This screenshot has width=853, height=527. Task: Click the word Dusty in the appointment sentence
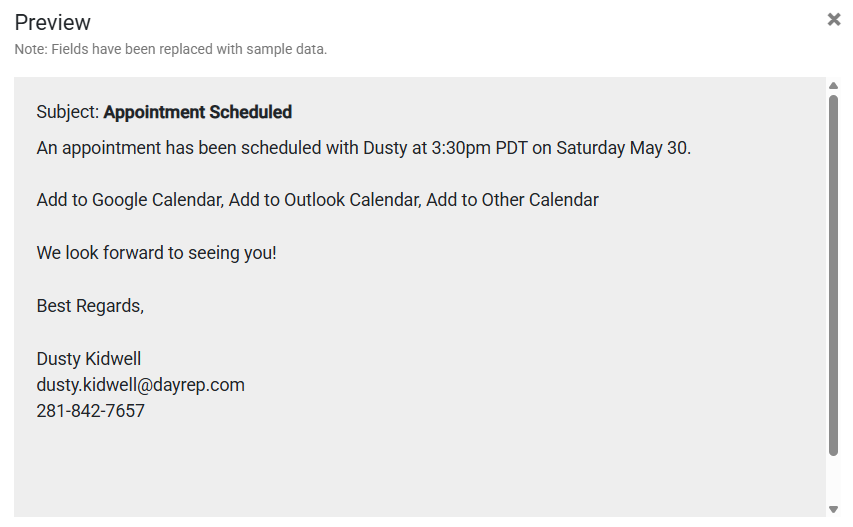pos(384,148)
